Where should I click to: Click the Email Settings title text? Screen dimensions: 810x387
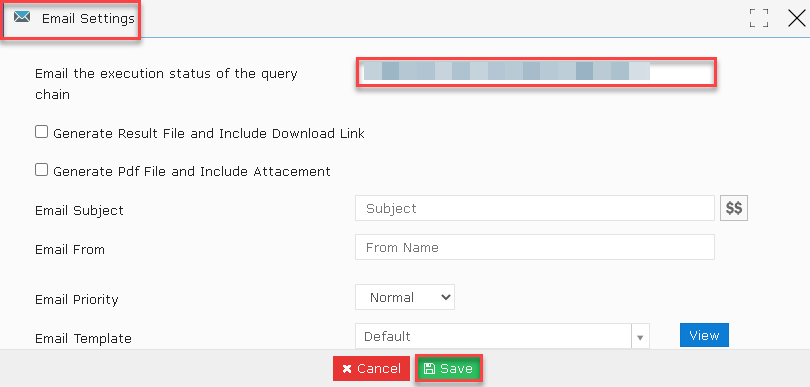(88, 19)
